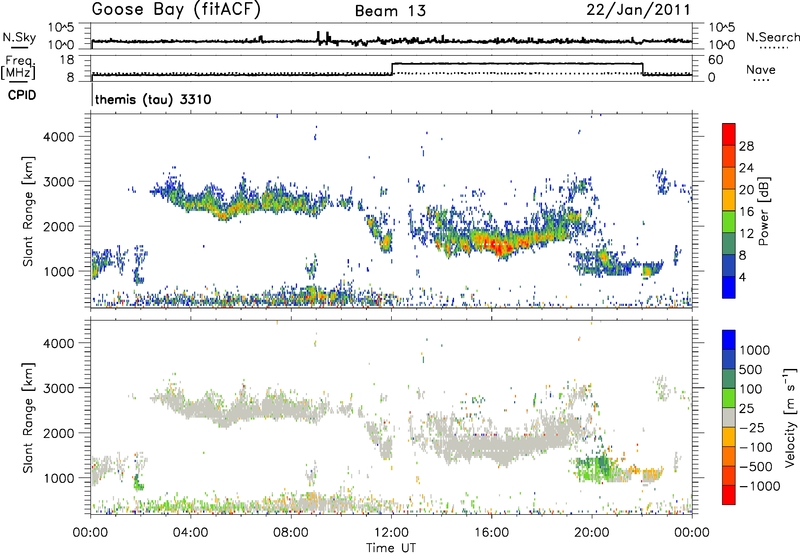Click the 'Beam 13' heading
The height and width of the screenshot is (554, 800).
click(390, 11)
